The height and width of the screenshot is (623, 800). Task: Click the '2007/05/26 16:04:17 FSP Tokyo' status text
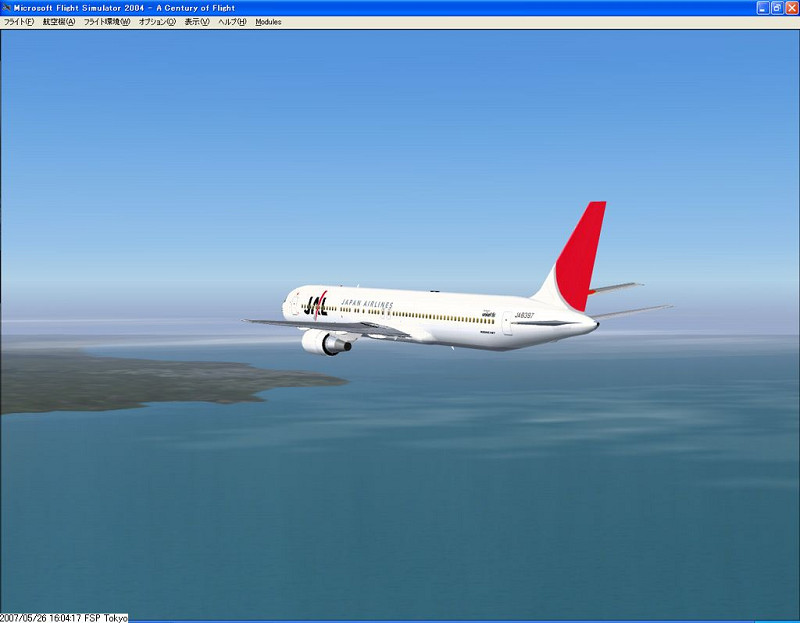(64, 618)
